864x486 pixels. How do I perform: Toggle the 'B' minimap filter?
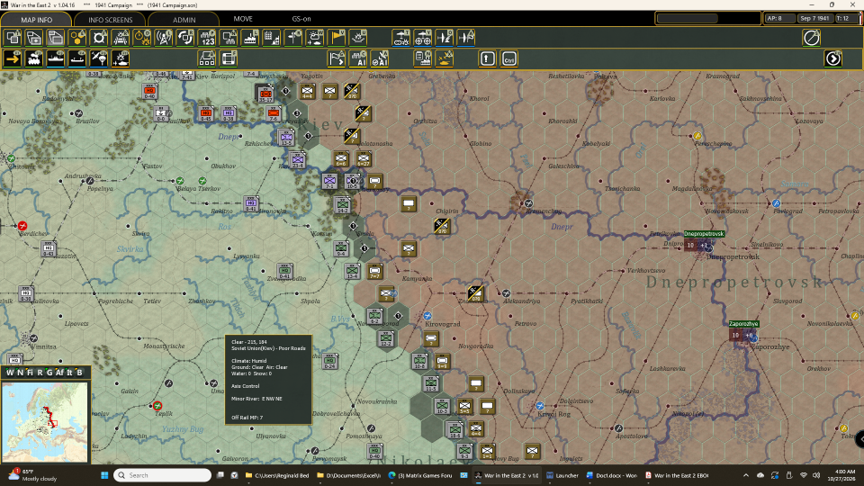79,372
